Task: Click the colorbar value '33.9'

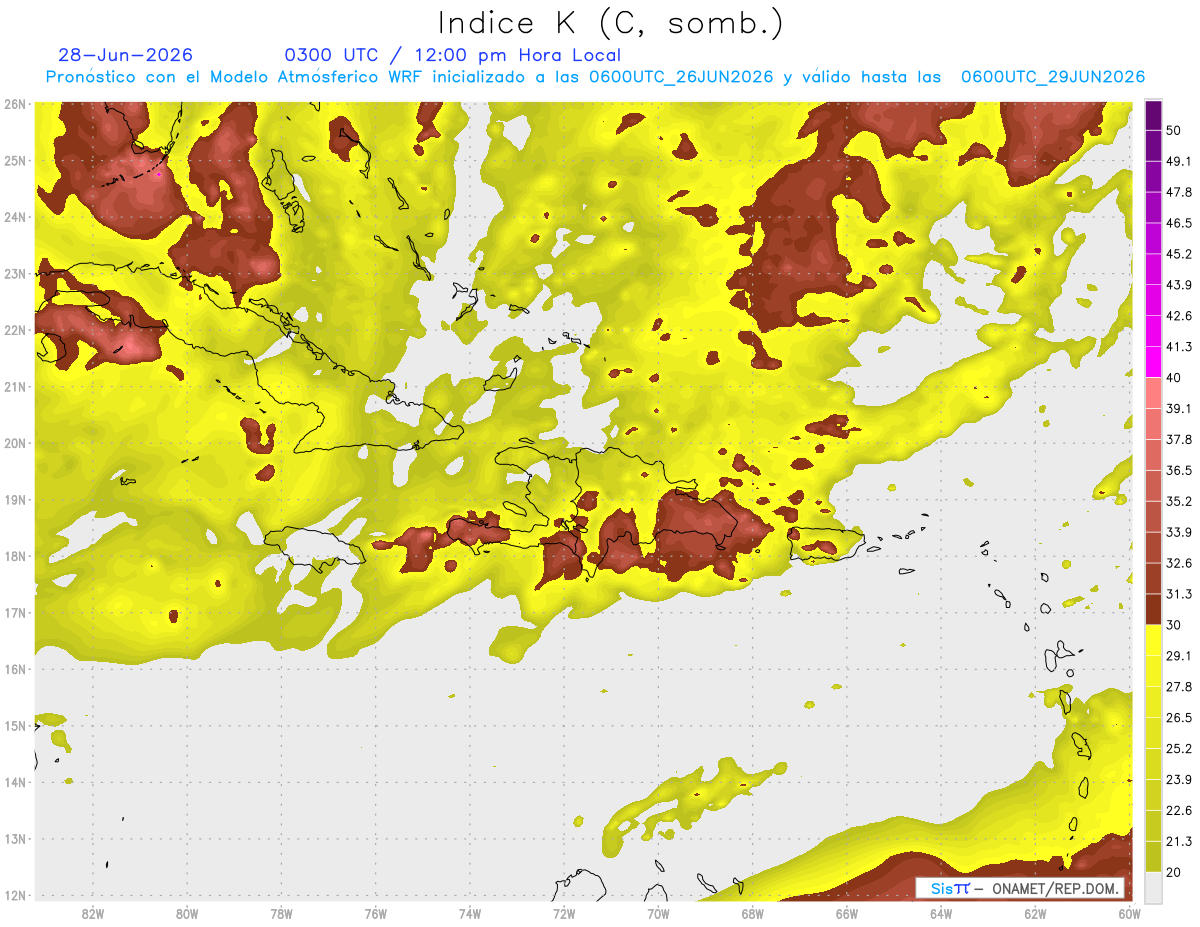Action: (1179, 532)
